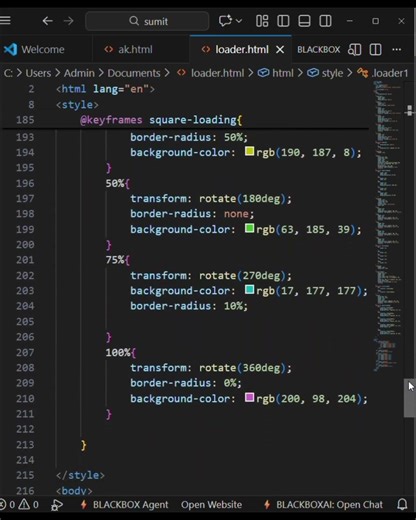Image resolution: width=416 pixels, height=520 pixels.
Task: Open the green rgb(63, 185, 39) swatch
Action: point(249,229)
